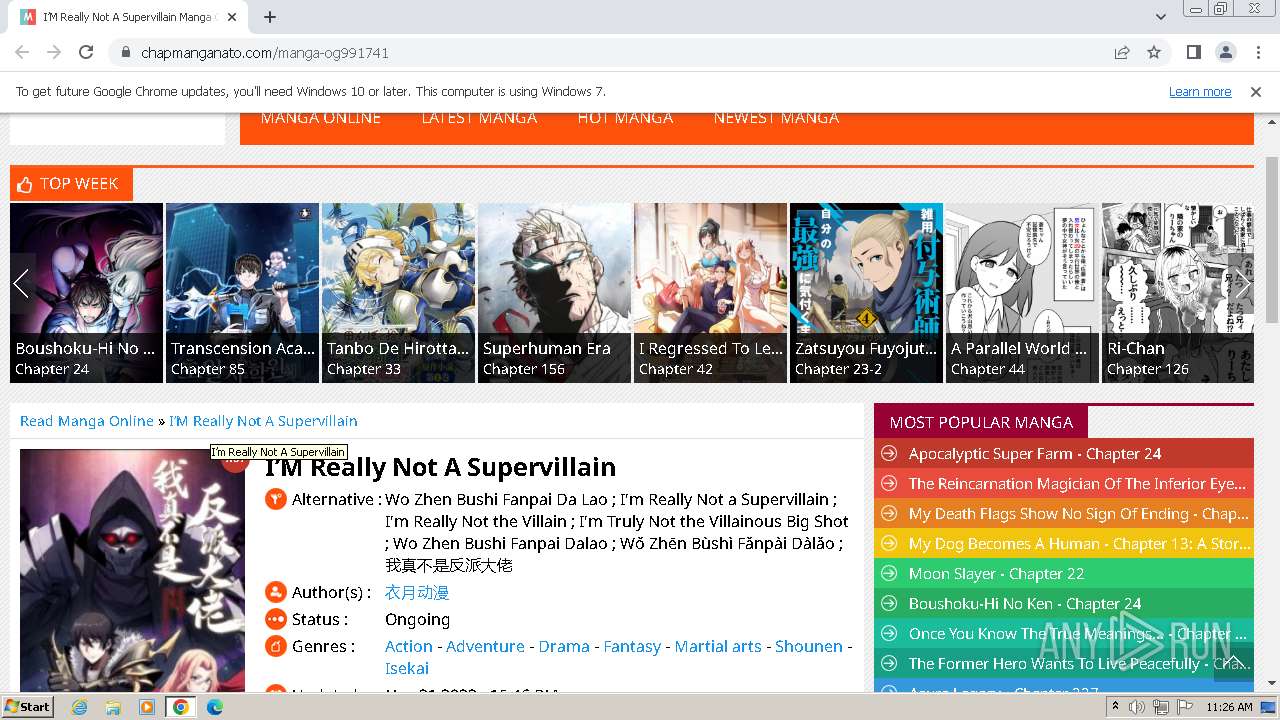This screenshot has height=720, width=1280.
Task: Dismiss the Chrome update notification bar
Action: pos(1256,91)
